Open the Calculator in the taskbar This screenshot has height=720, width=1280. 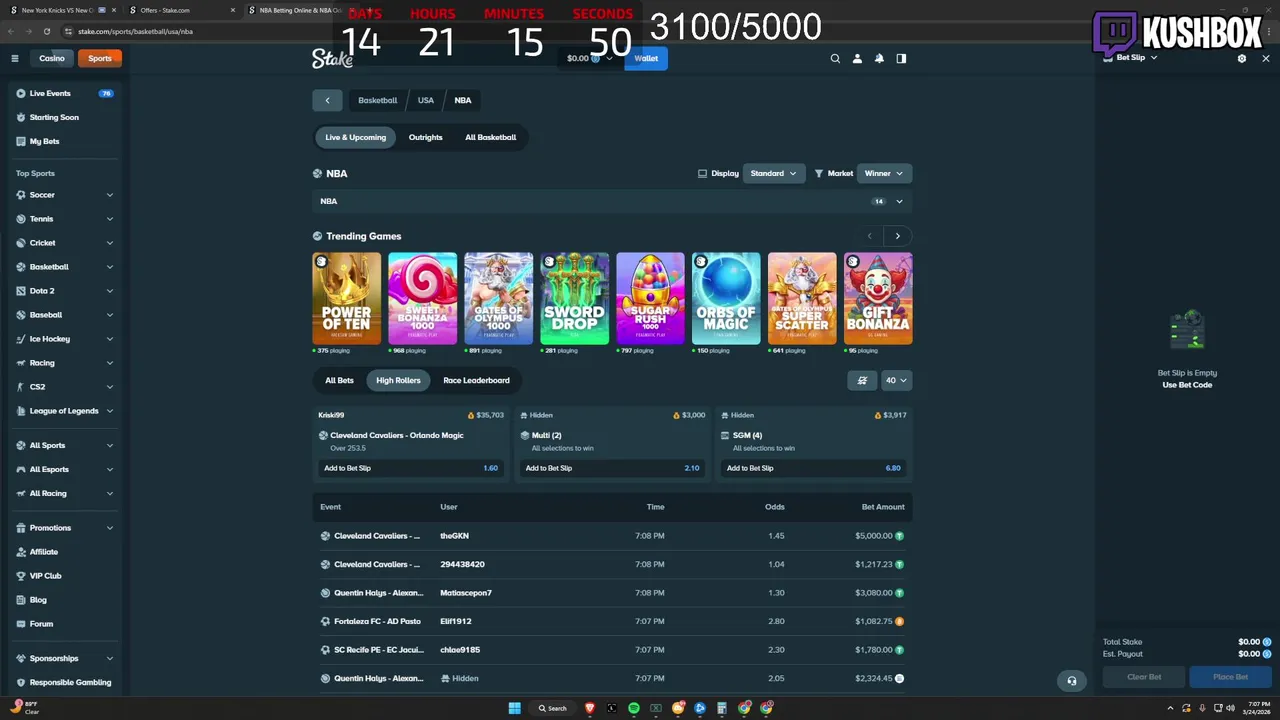[722, 708]
